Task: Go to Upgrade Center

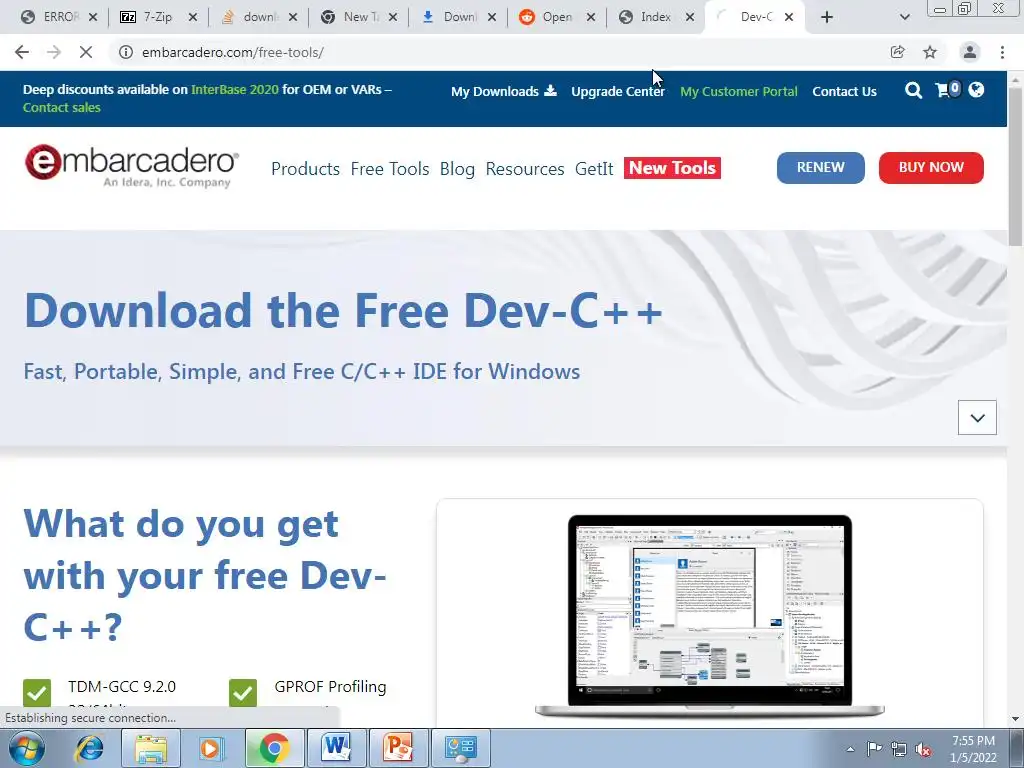Action: (618, 91)
